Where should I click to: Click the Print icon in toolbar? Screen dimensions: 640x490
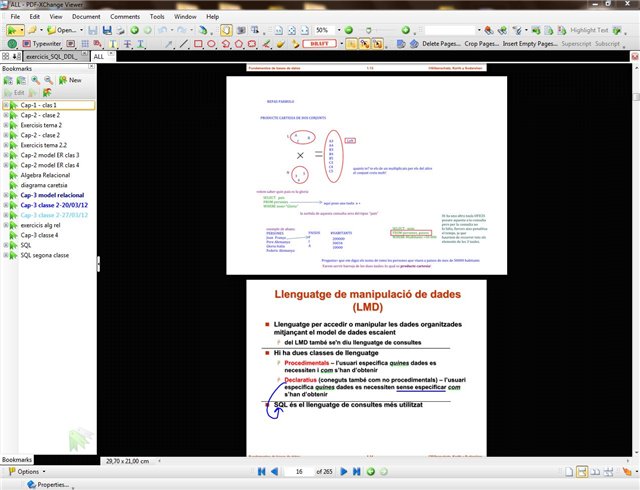[x=120, y=30]
